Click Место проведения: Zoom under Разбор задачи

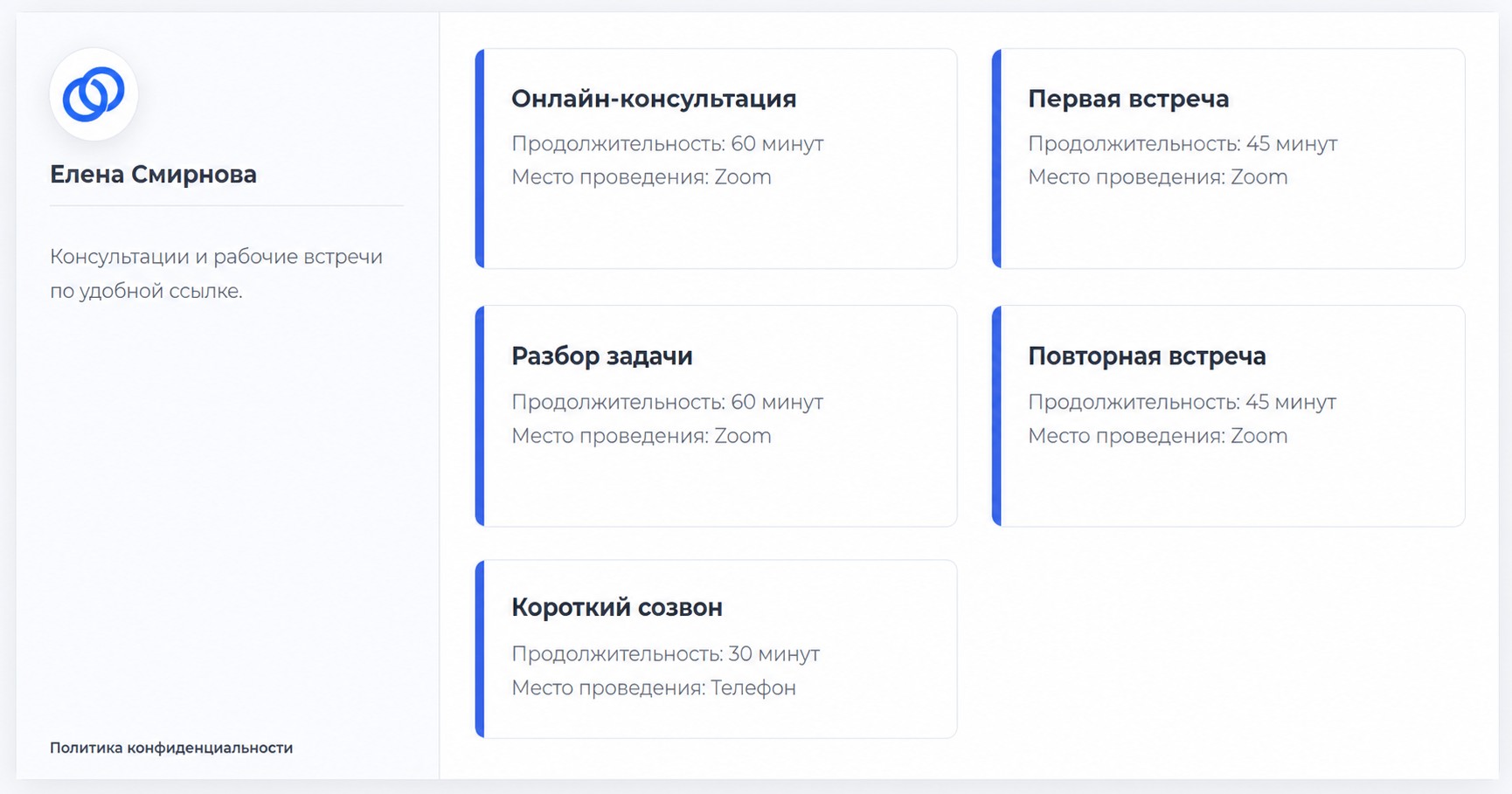[642, 436]
